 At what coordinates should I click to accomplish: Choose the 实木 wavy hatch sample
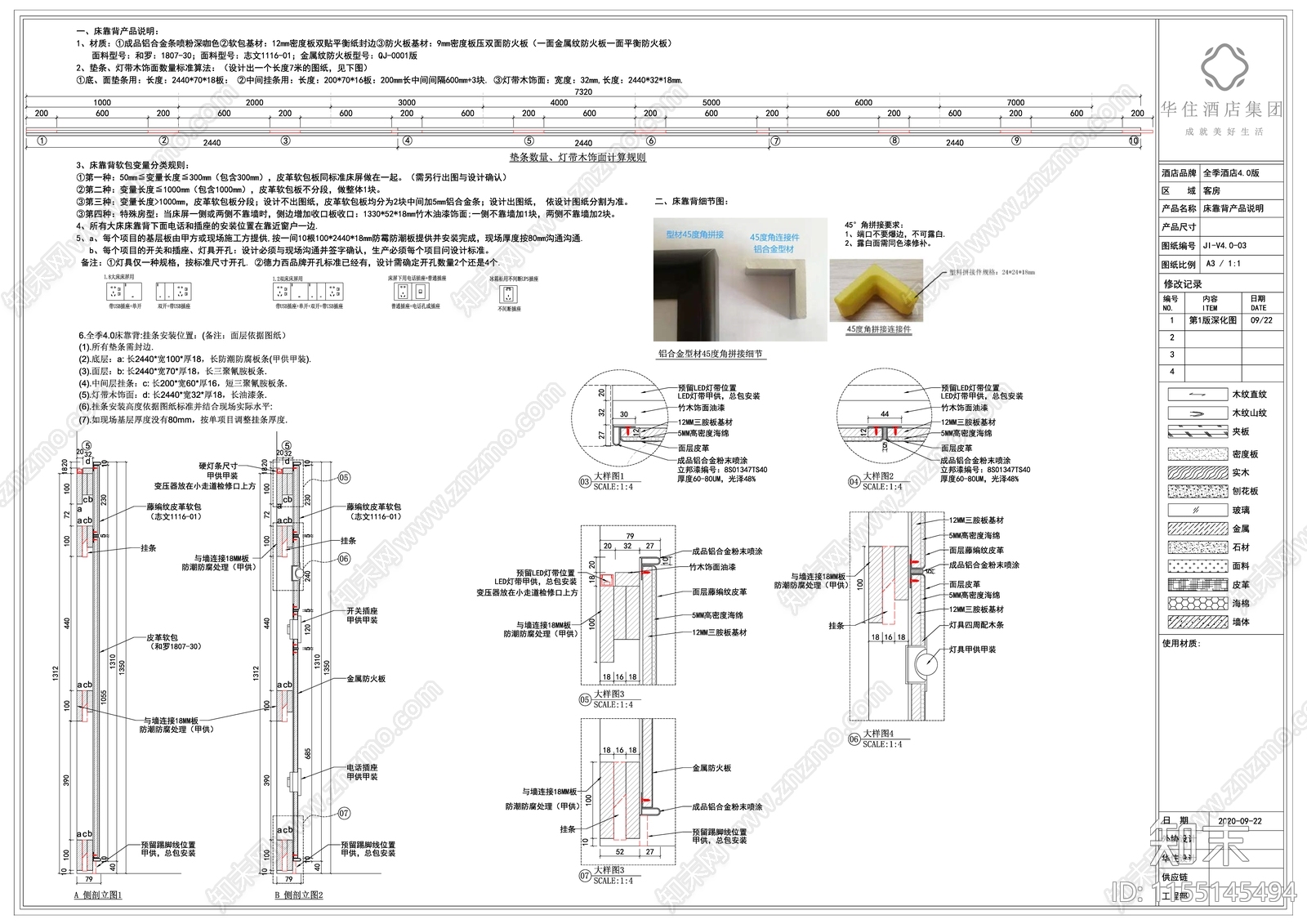pos(1198,473)
